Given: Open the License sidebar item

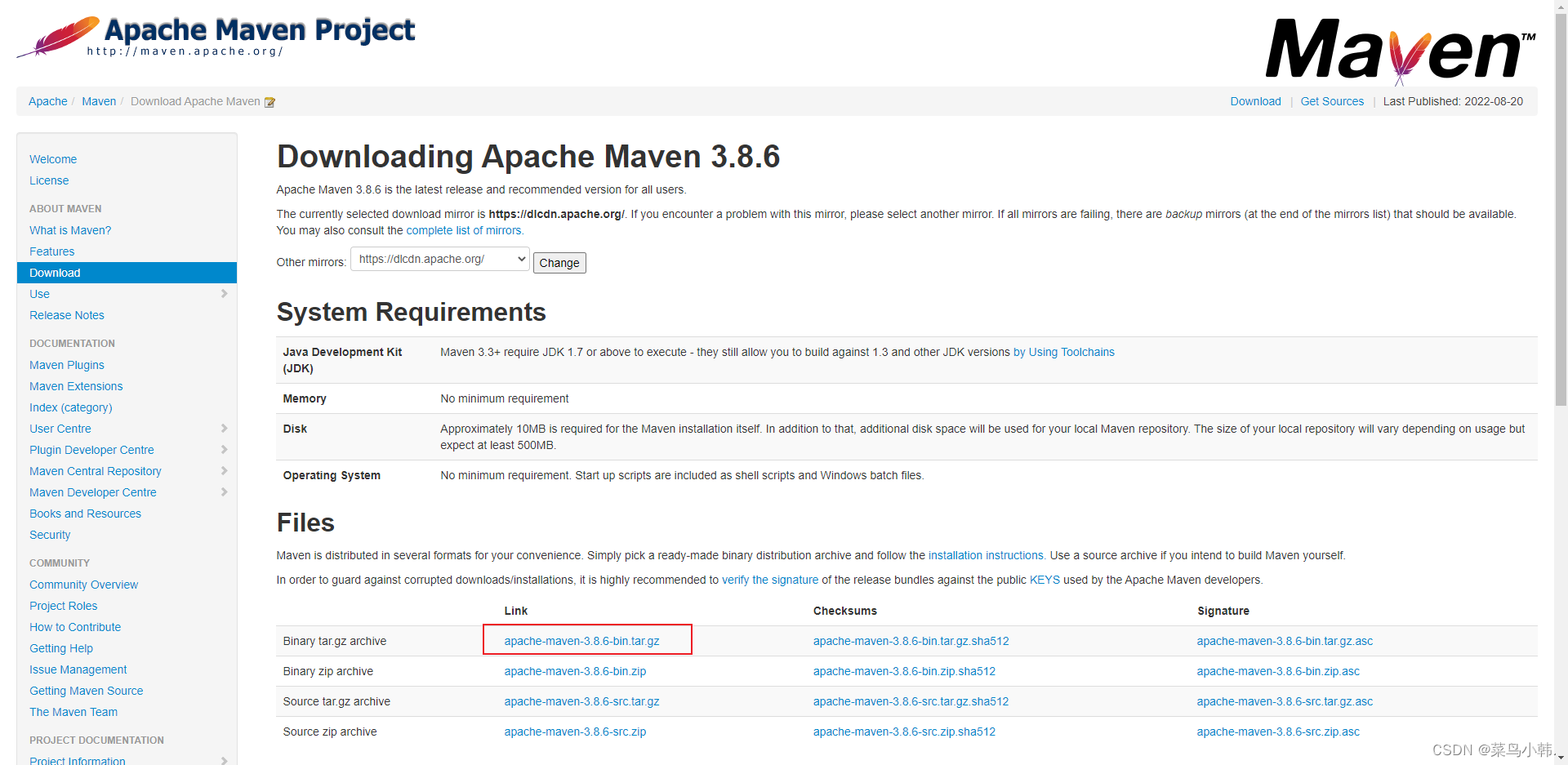Looking at the screenshot, I should pyautogui.click(x=49, y=180).
